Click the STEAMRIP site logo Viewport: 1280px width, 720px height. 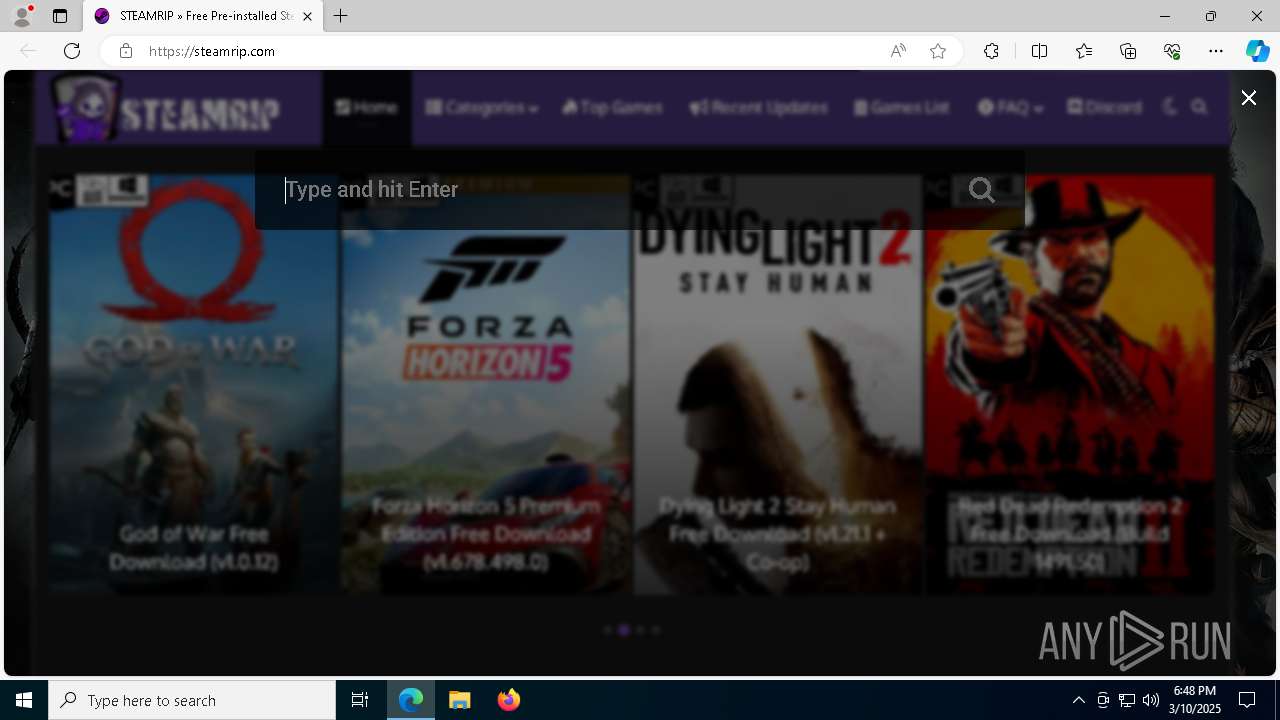[168, 108]
